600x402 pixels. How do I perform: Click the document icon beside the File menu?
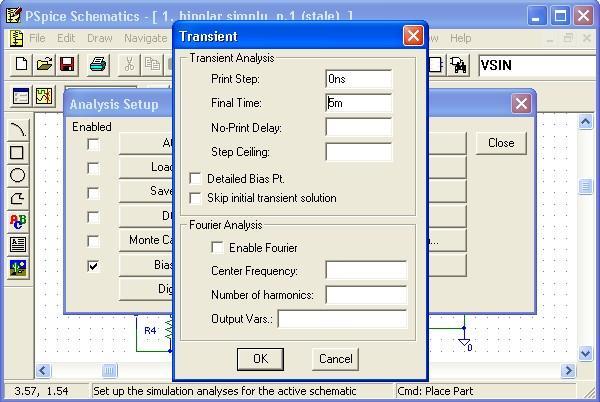coord(16,38)
